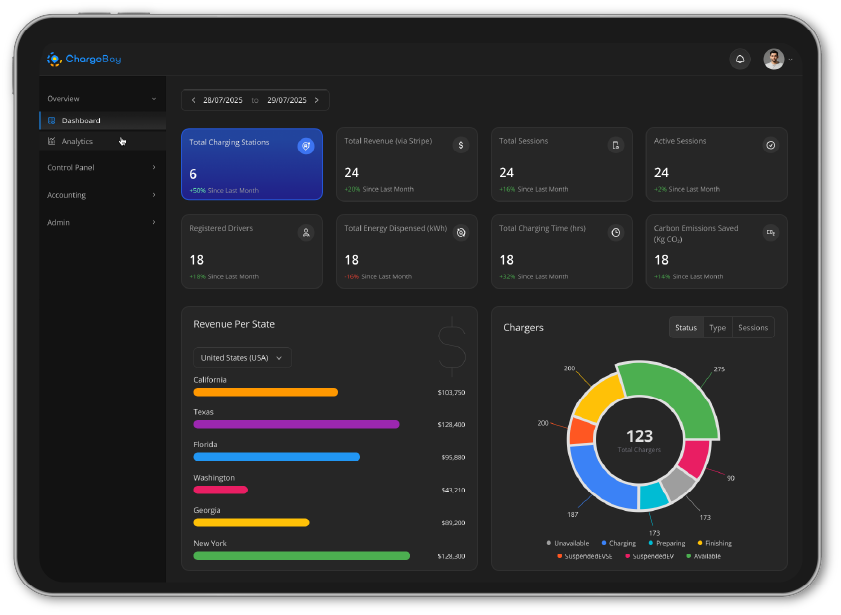Toggle the Unavailable legend entry
The width and height of the screenshot is (841, 615).
(x=571, y=543)
